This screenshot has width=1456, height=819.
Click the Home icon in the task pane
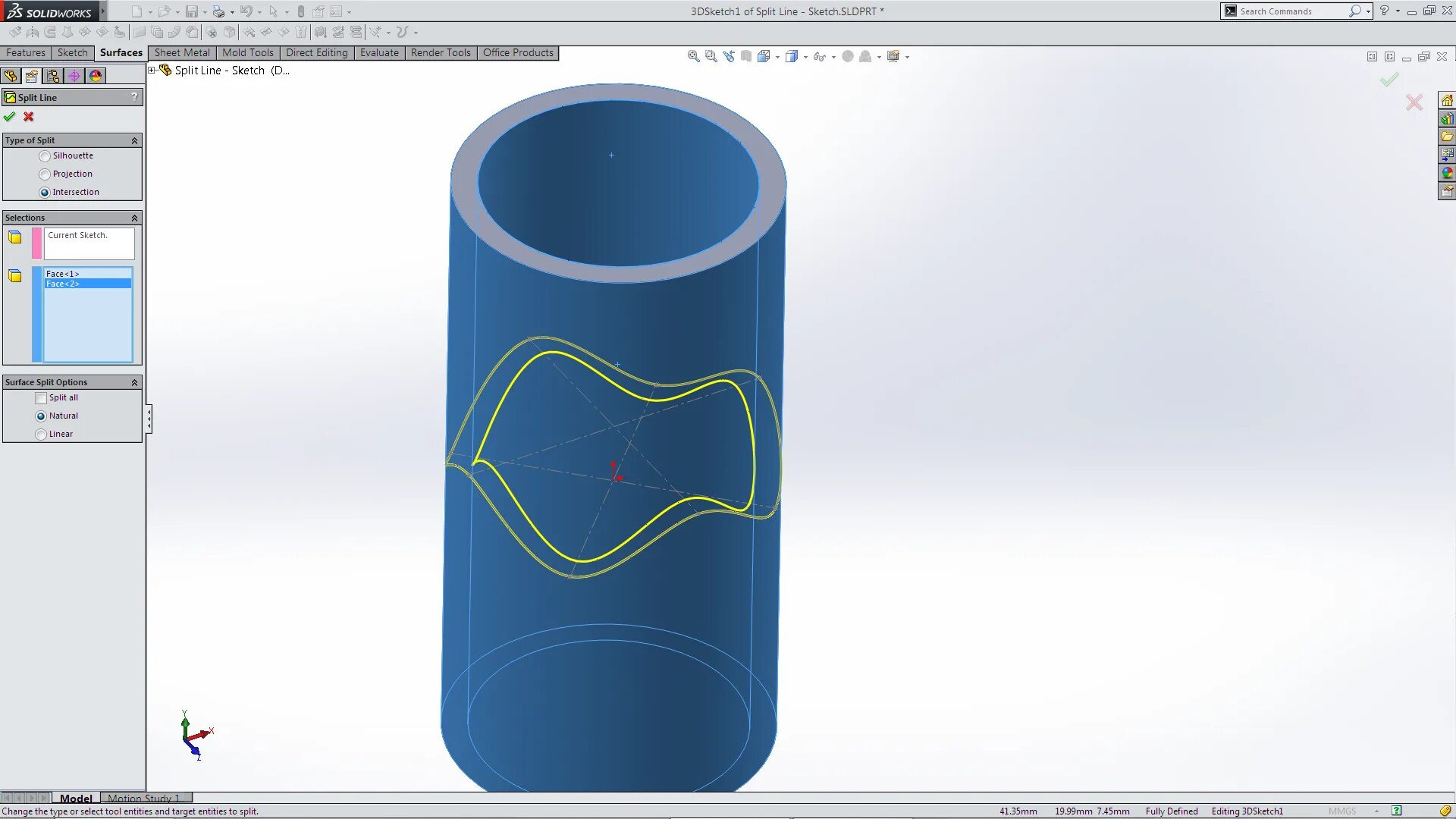tap(1448, 99)
